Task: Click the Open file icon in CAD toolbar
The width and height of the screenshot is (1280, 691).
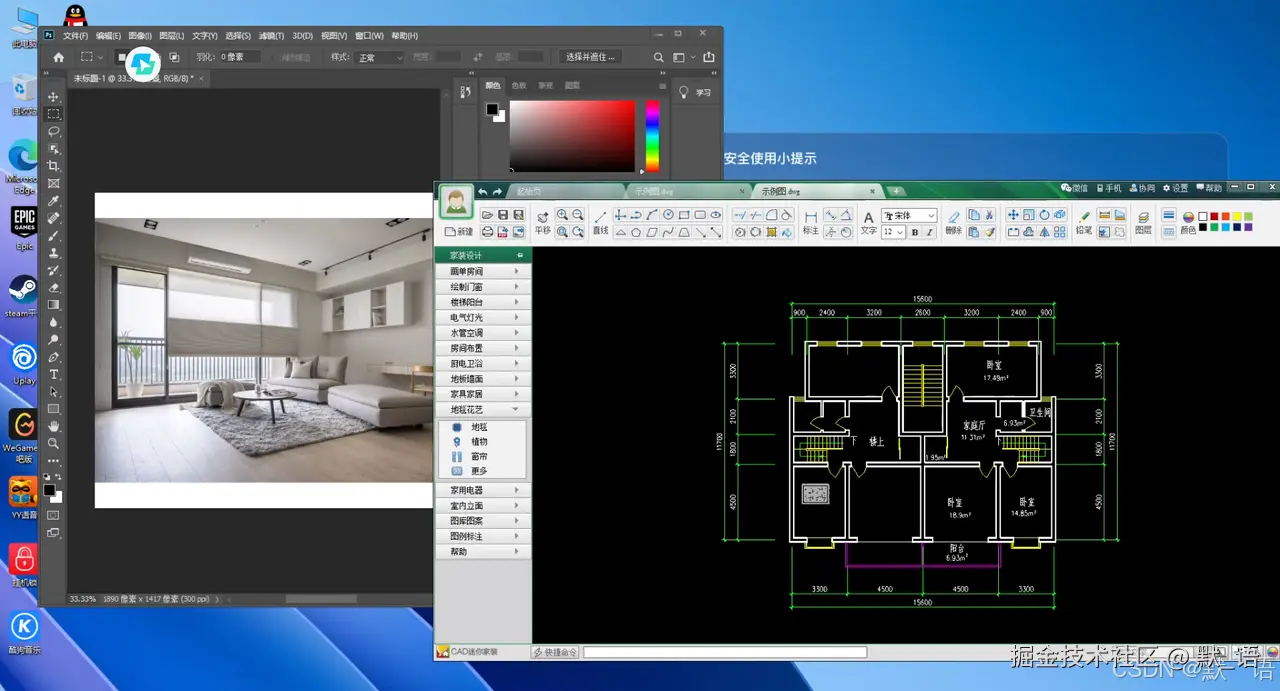Action: tap(487, 214)
